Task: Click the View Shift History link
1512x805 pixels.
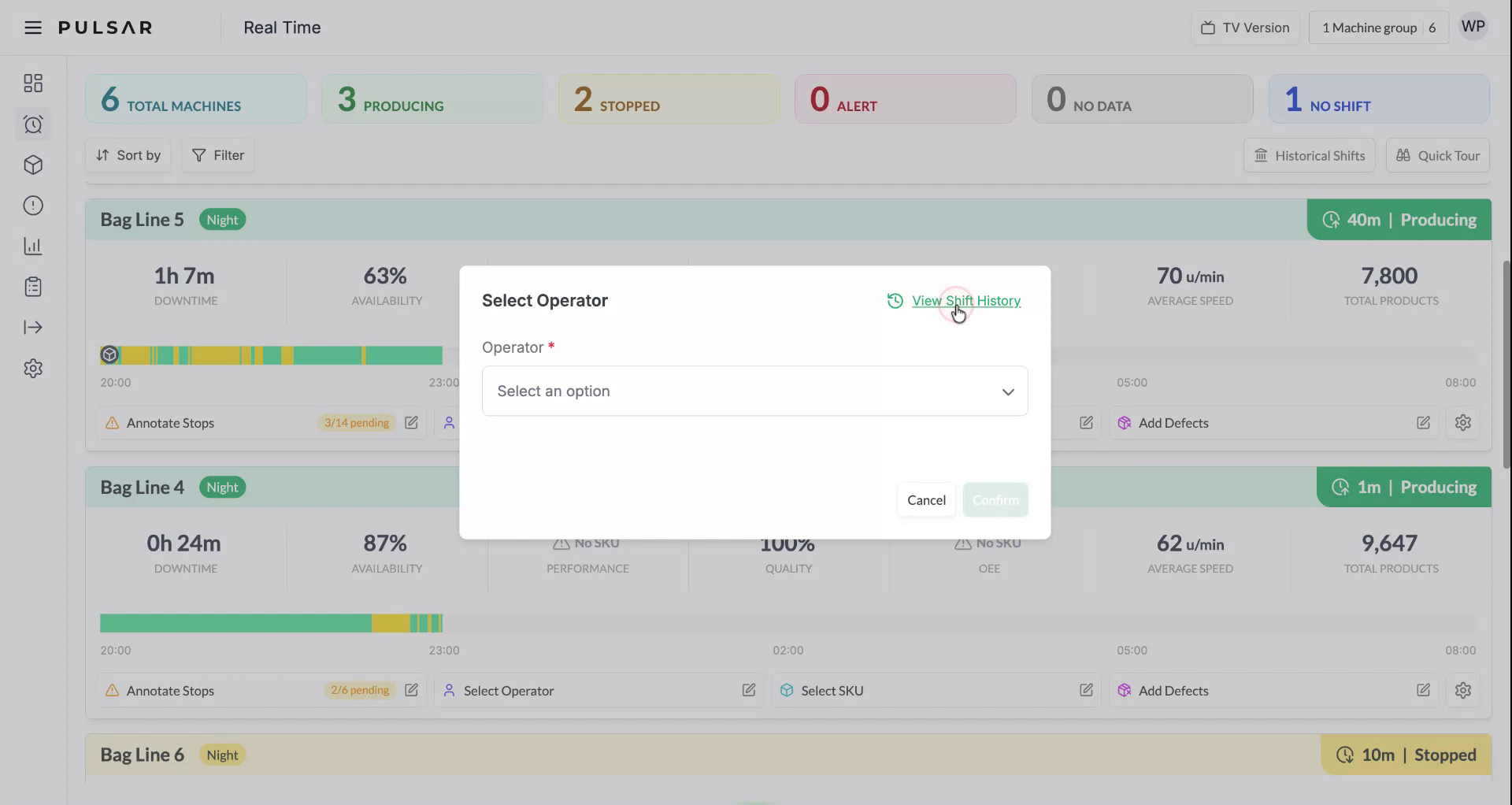Action: (965, 301)
